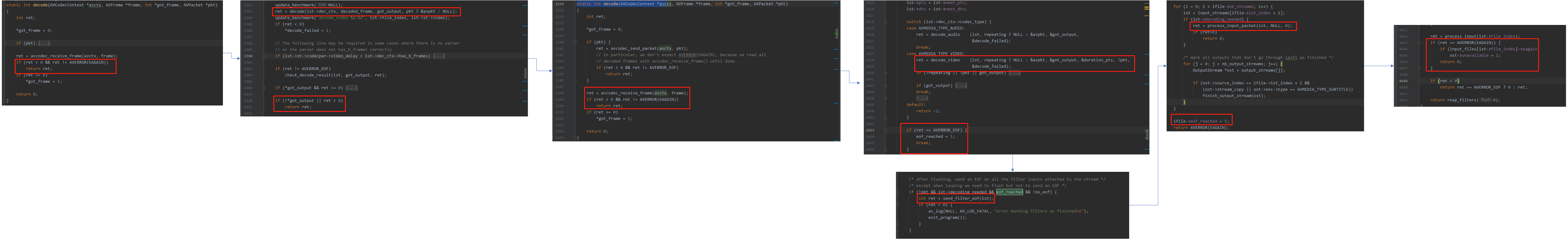
Task: Expand folded 'if (got_output) {...}' on line 2642
Action: click(961, 86)
